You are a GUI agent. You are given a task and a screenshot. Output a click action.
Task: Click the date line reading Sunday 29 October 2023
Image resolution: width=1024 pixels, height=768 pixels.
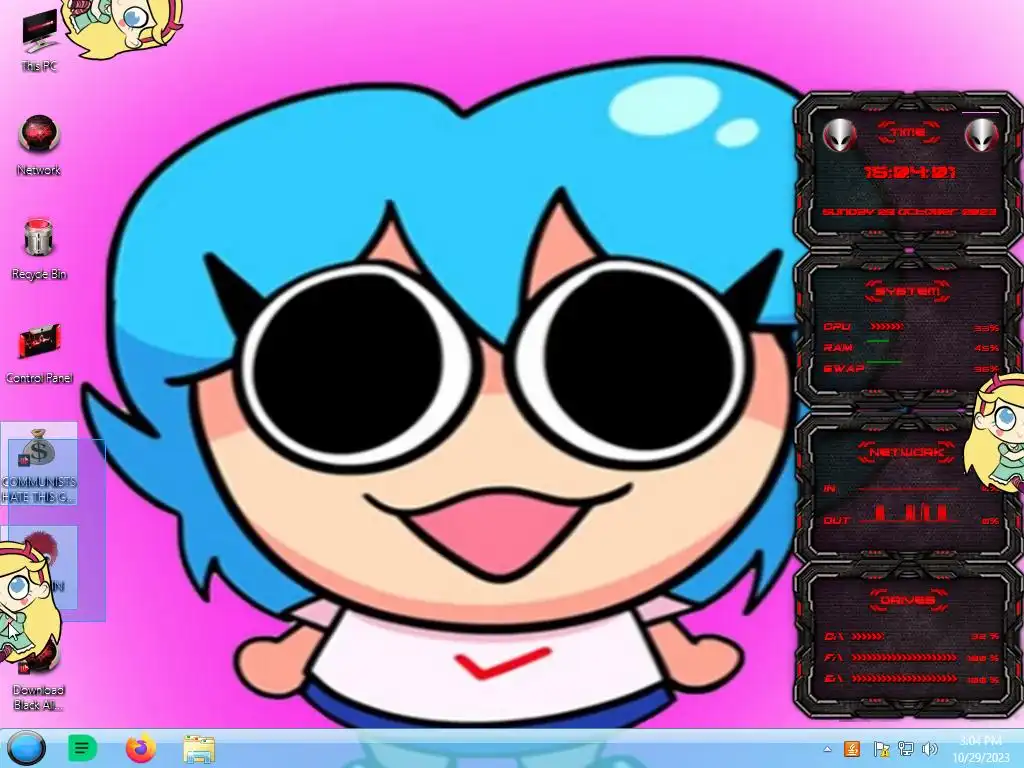click(909, 212)
